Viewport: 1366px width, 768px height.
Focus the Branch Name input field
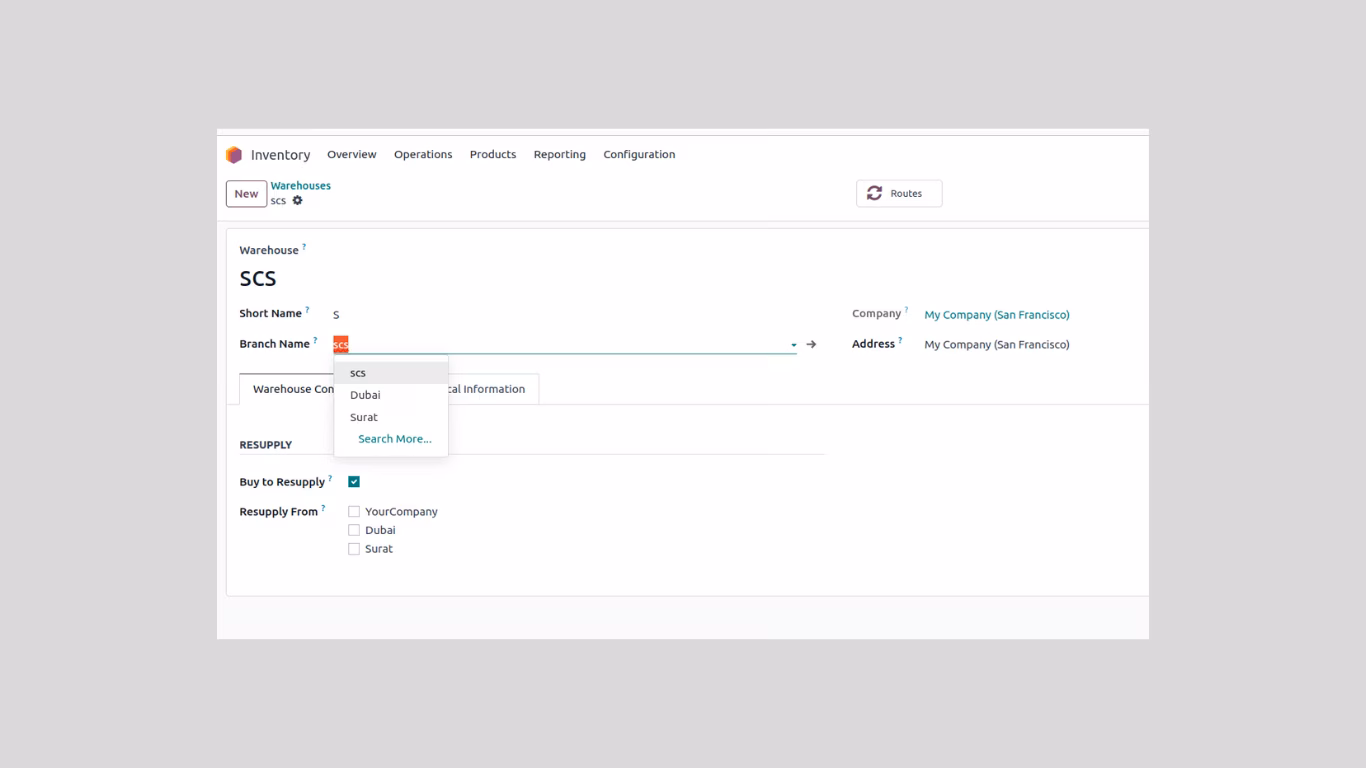560,344
